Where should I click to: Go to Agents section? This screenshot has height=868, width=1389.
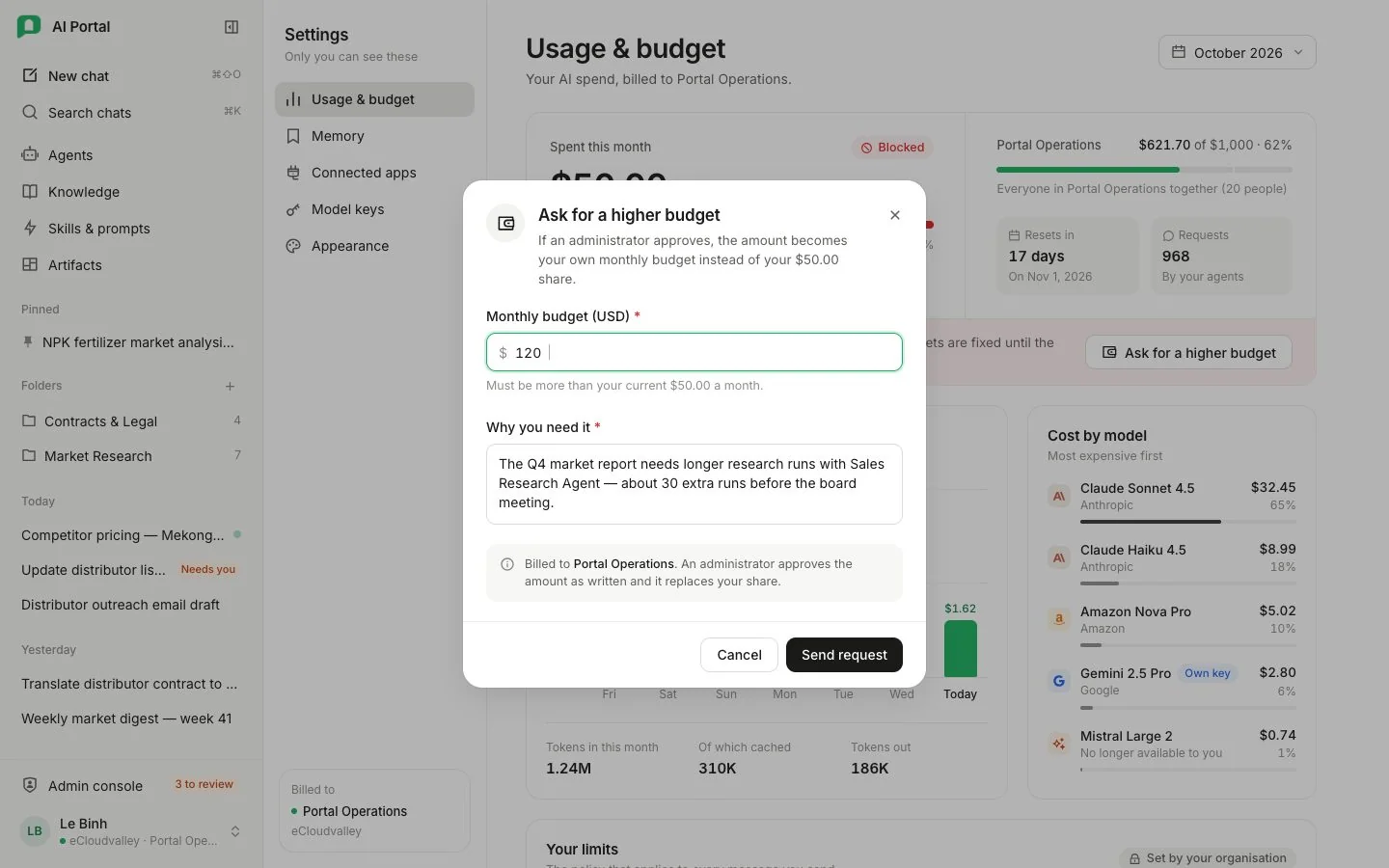tap(131, 155)
